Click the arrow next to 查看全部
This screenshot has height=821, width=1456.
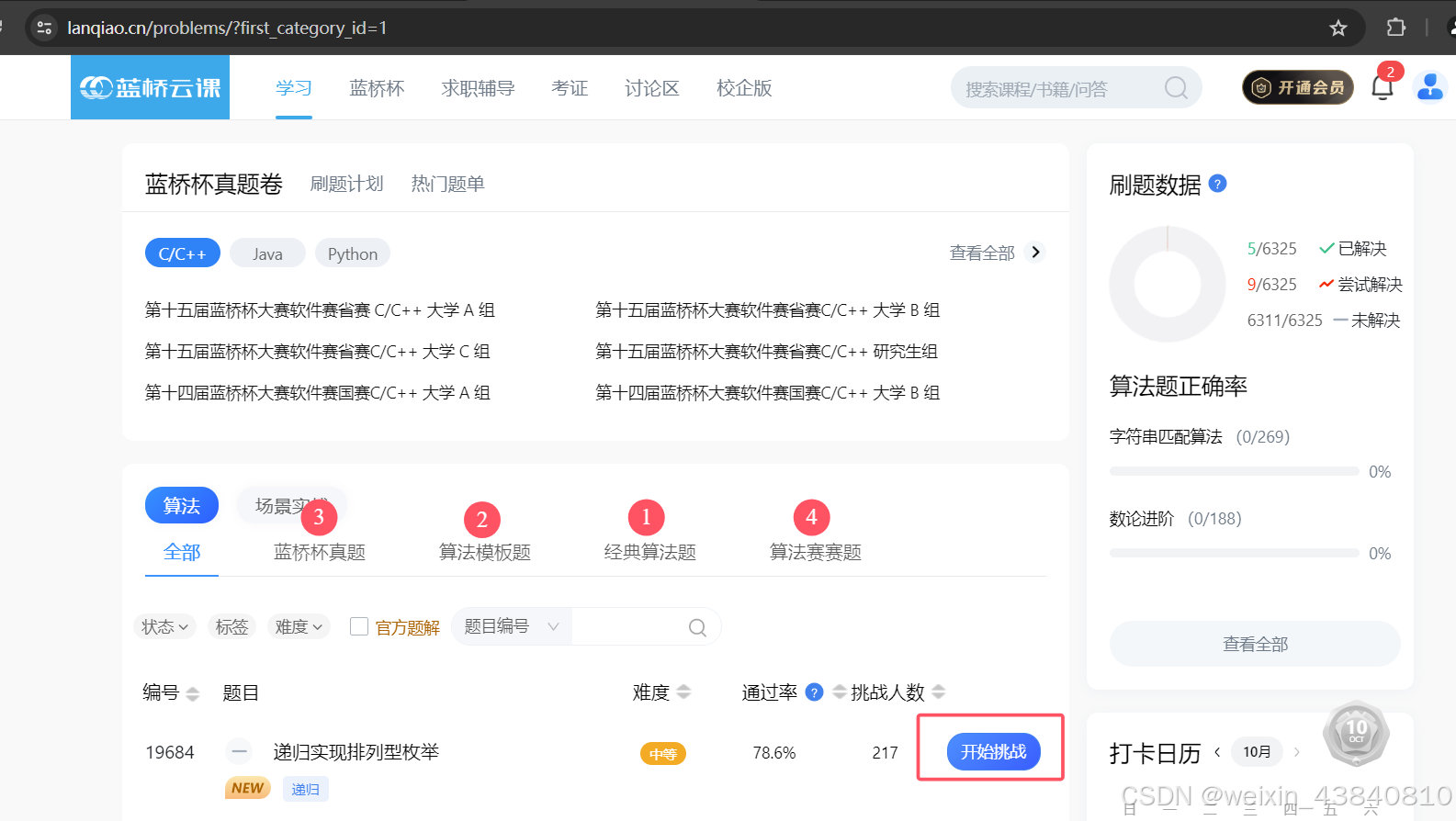[1035, 252]
